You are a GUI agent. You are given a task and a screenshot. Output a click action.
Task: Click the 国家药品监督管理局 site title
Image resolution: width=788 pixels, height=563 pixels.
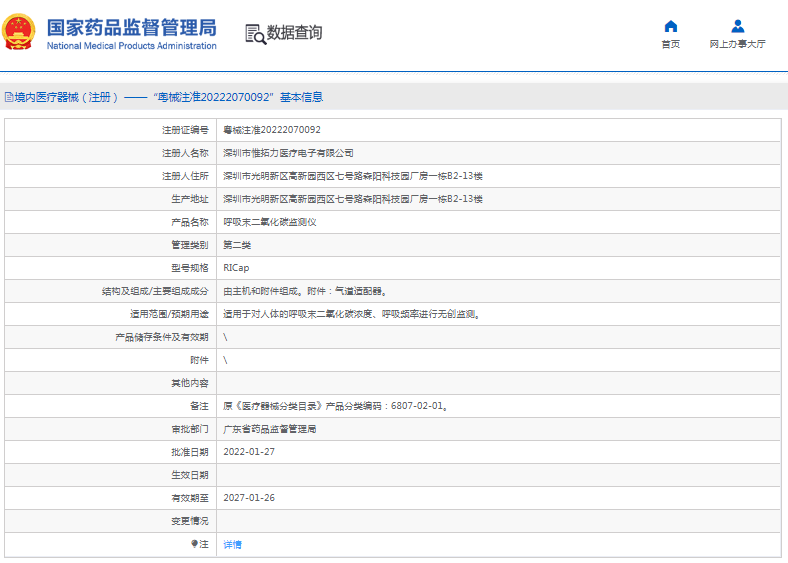click(x=131, y=26)
